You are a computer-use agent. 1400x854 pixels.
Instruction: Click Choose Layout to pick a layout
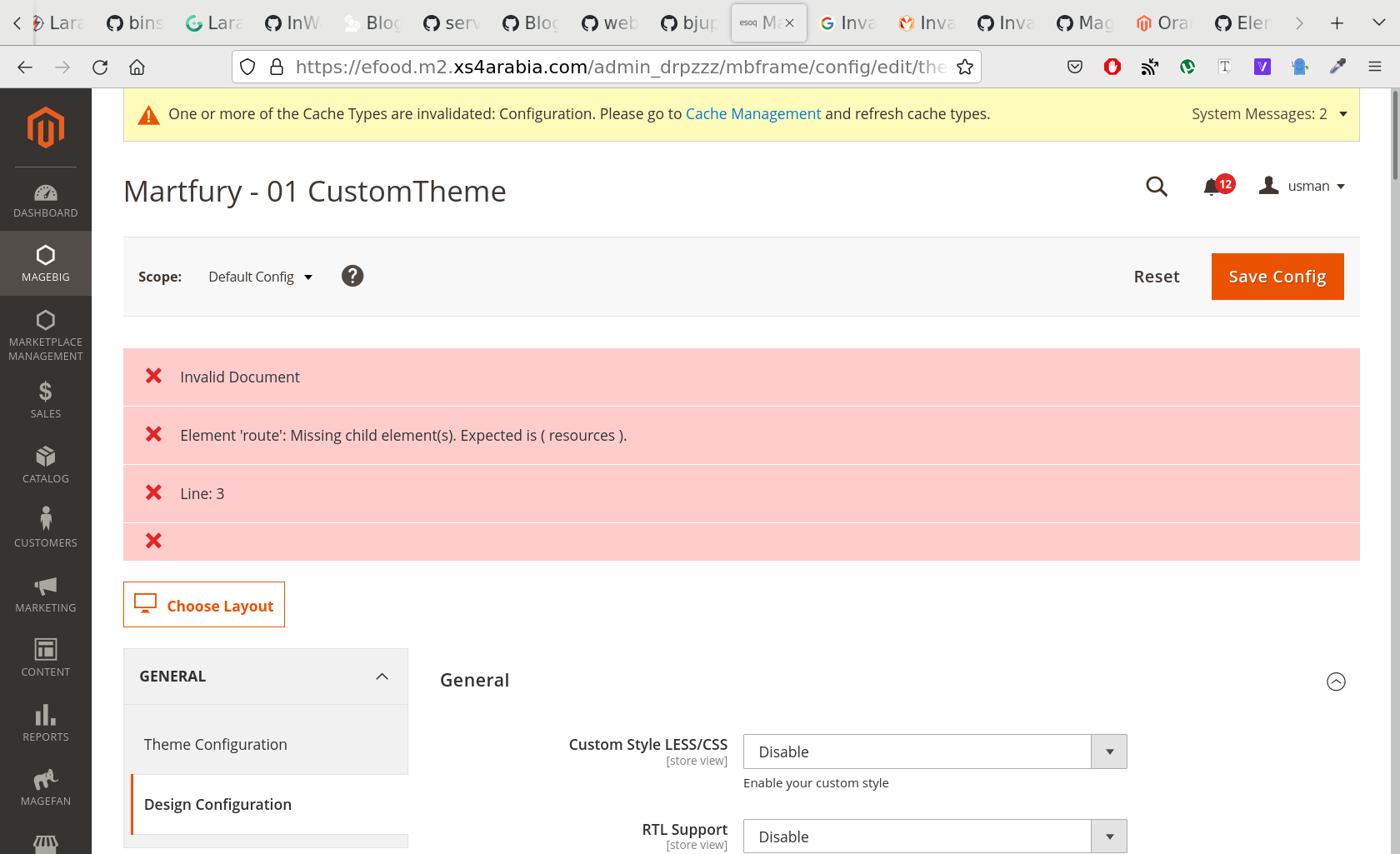pos(203,605)
